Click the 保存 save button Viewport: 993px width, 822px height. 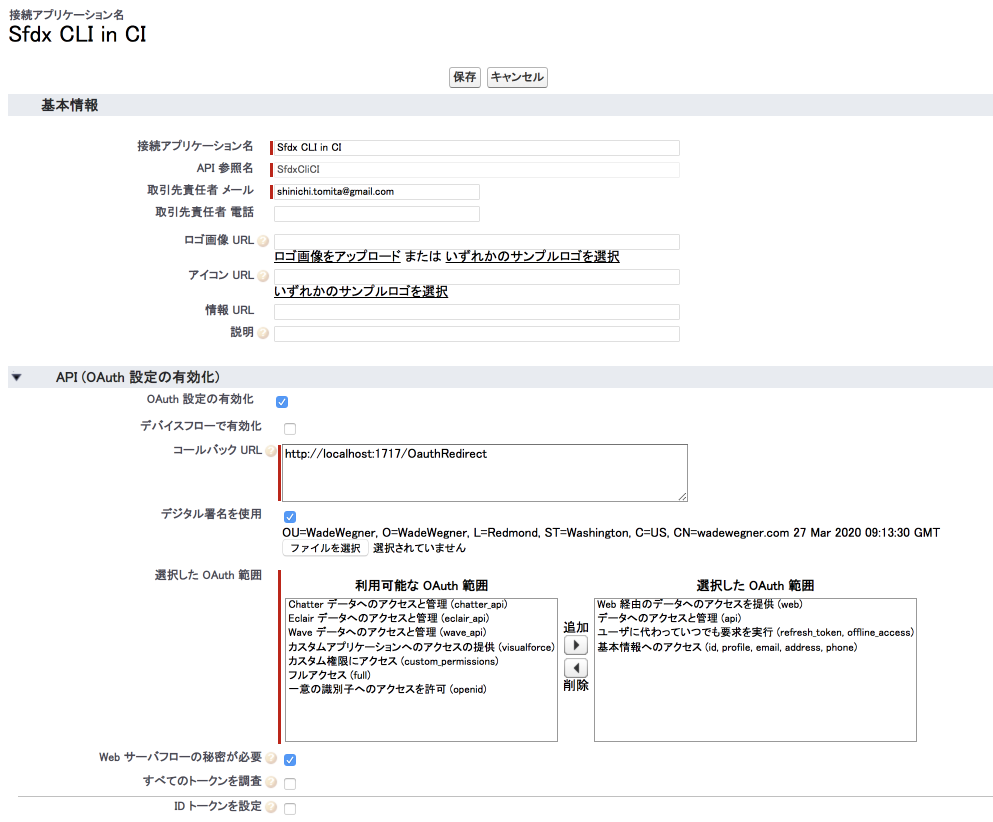(465, 77)
